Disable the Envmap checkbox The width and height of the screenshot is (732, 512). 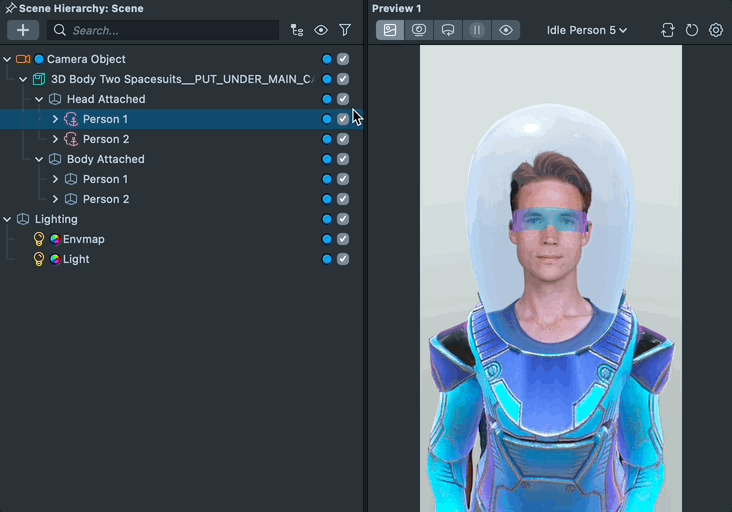(343, 239)
